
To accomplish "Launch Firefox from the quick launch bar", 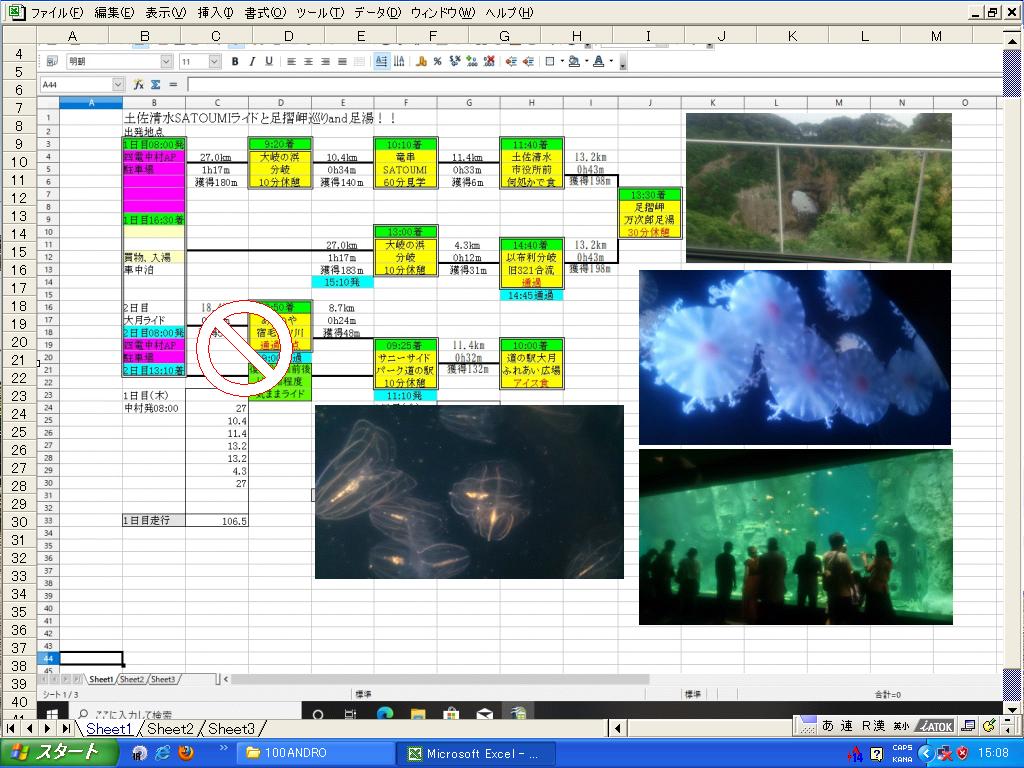I will (185, 753).
